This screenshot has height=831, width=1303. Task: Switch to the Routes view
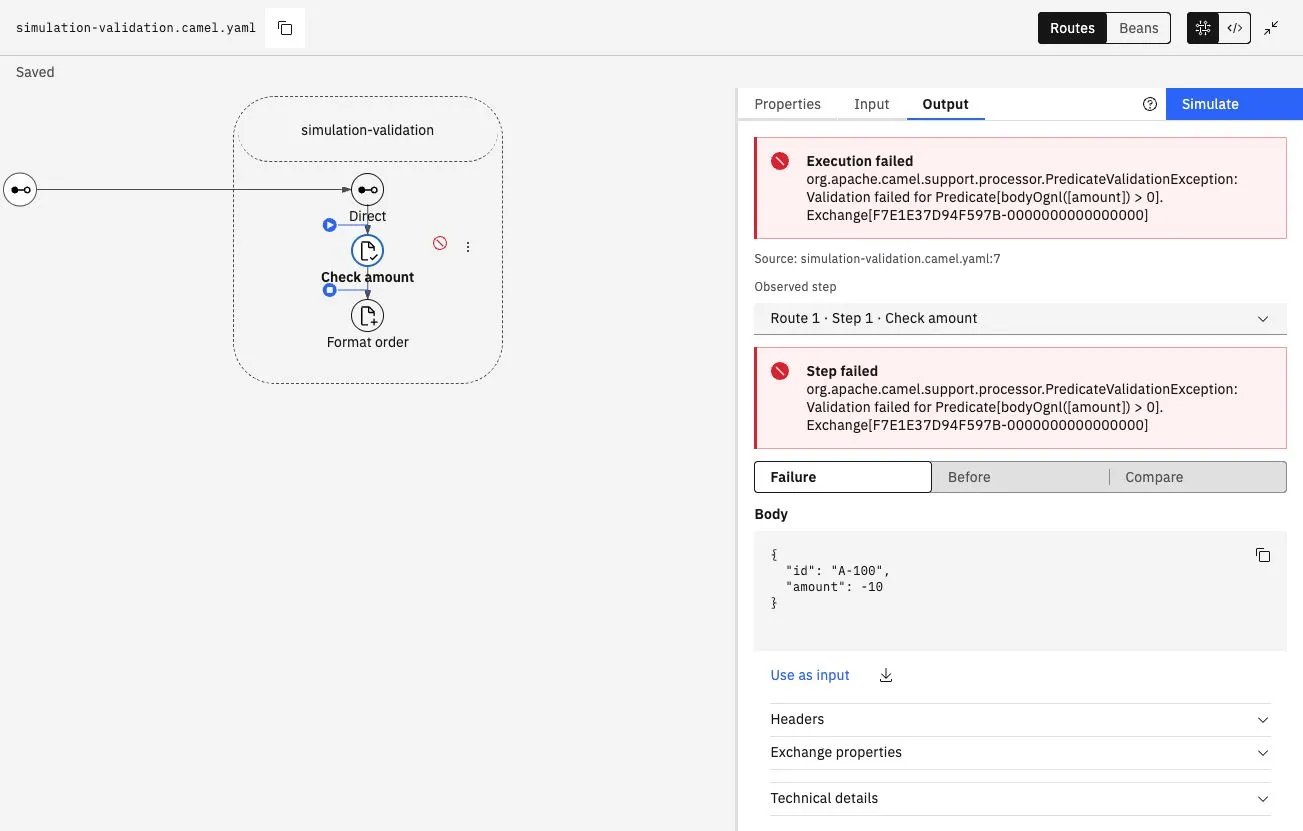[x=1072, y=28]
